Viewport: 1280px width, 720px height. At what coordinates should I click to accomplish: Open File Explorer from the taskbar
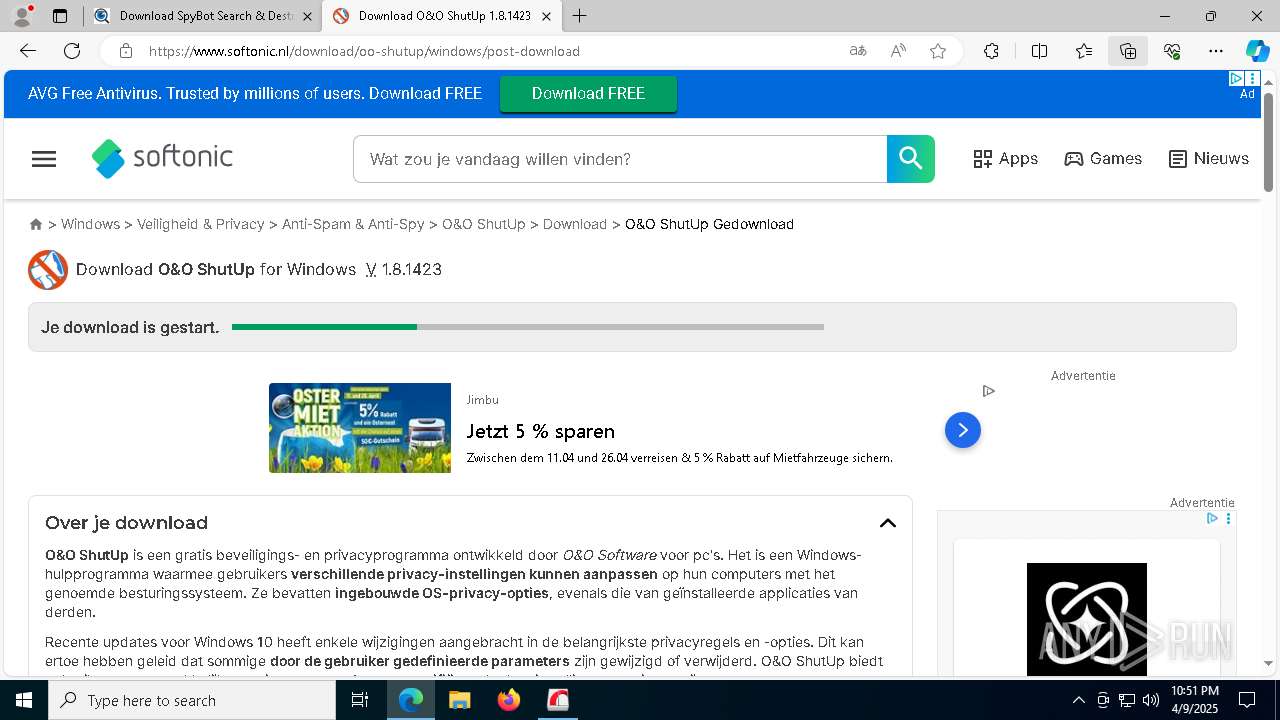point(459,700)
